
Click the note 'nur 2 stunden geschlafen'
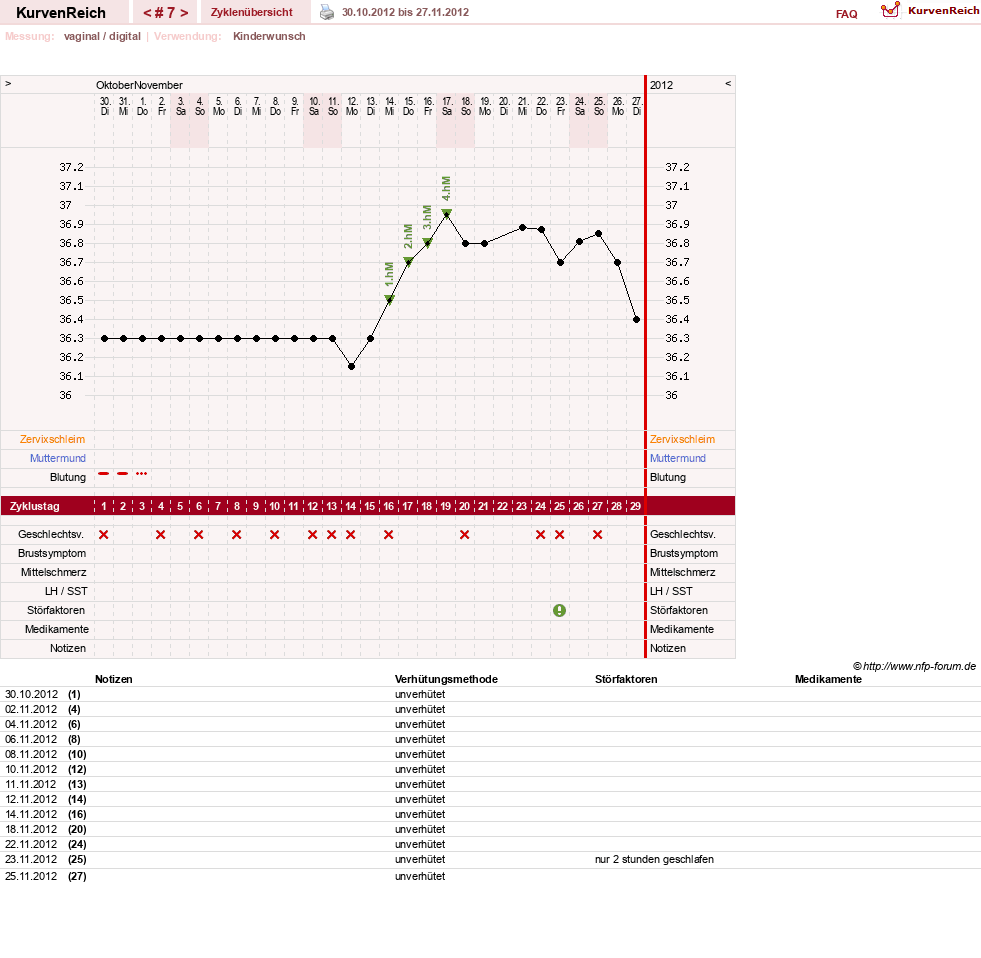[654, 859]
